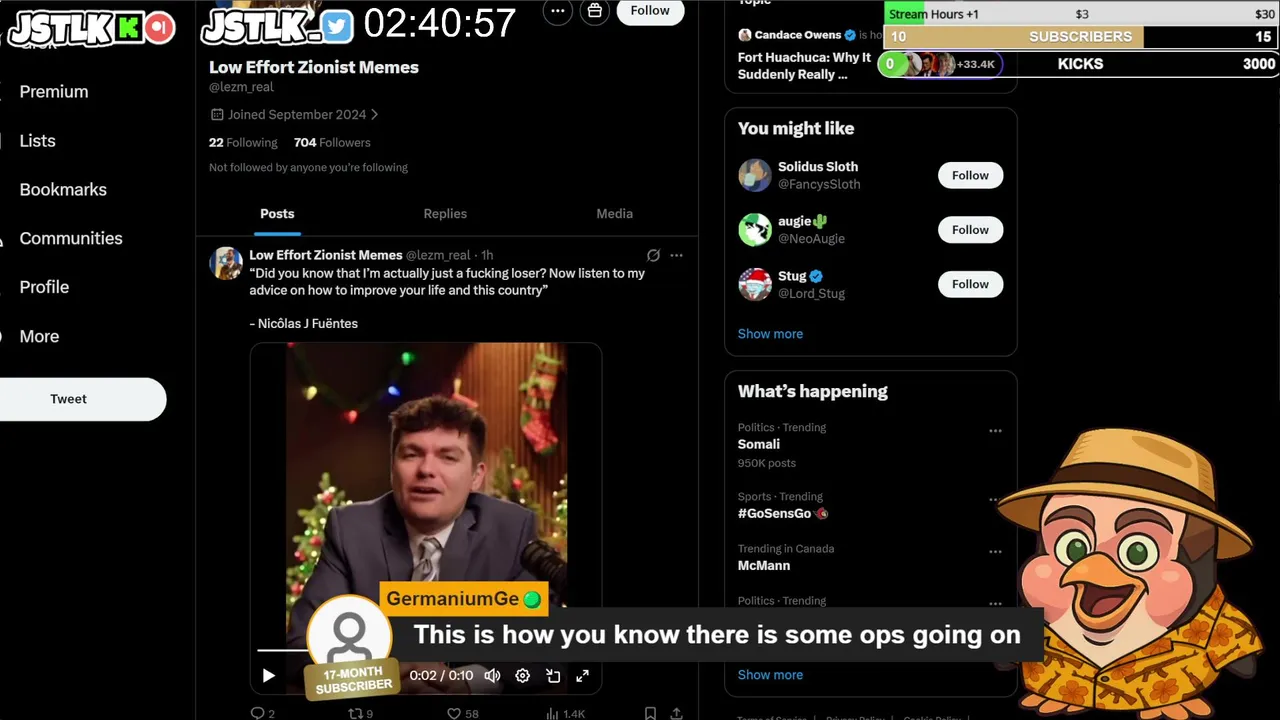Screen dimensions: 1280x720
Task: Click Stug's verified badge
Action: (x=816, y=276)
